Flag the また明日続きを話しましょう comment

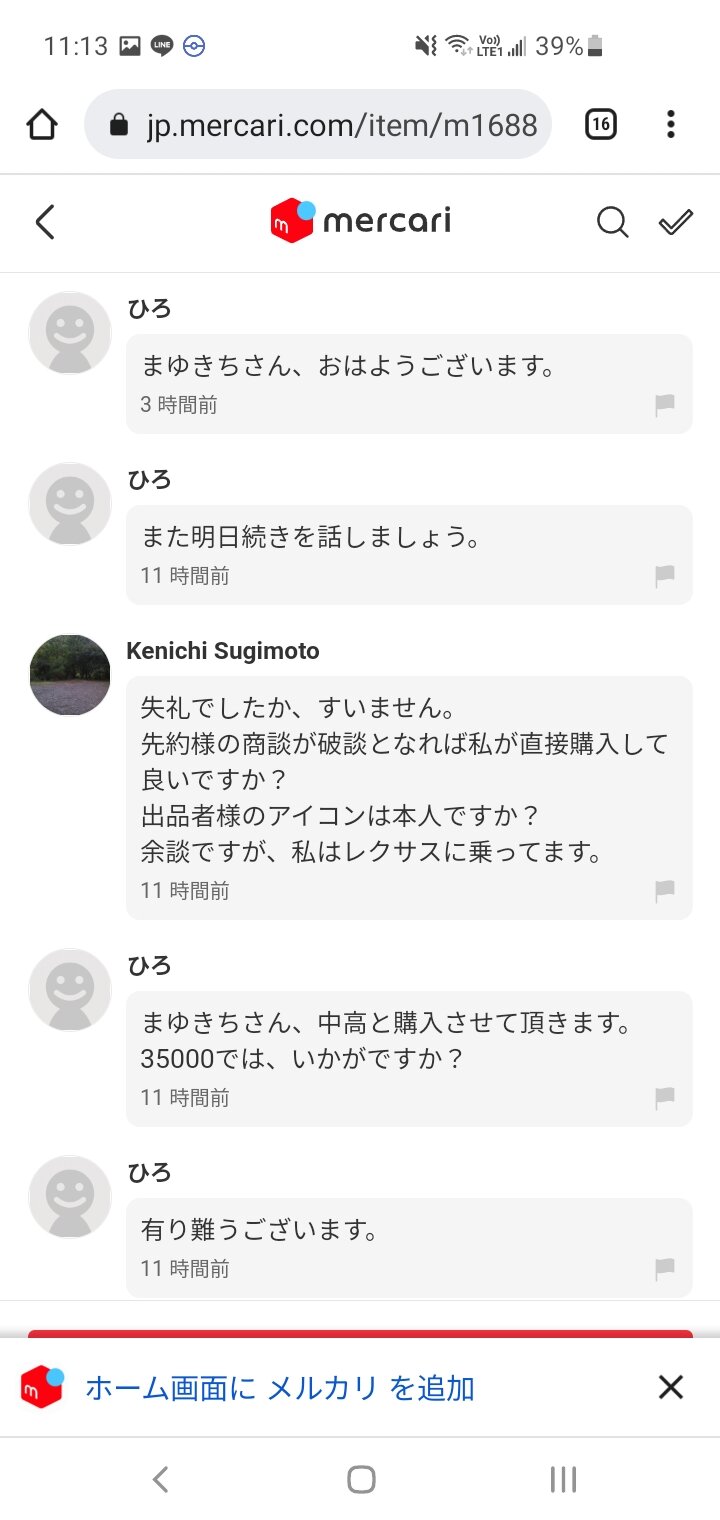click(664, 576)
